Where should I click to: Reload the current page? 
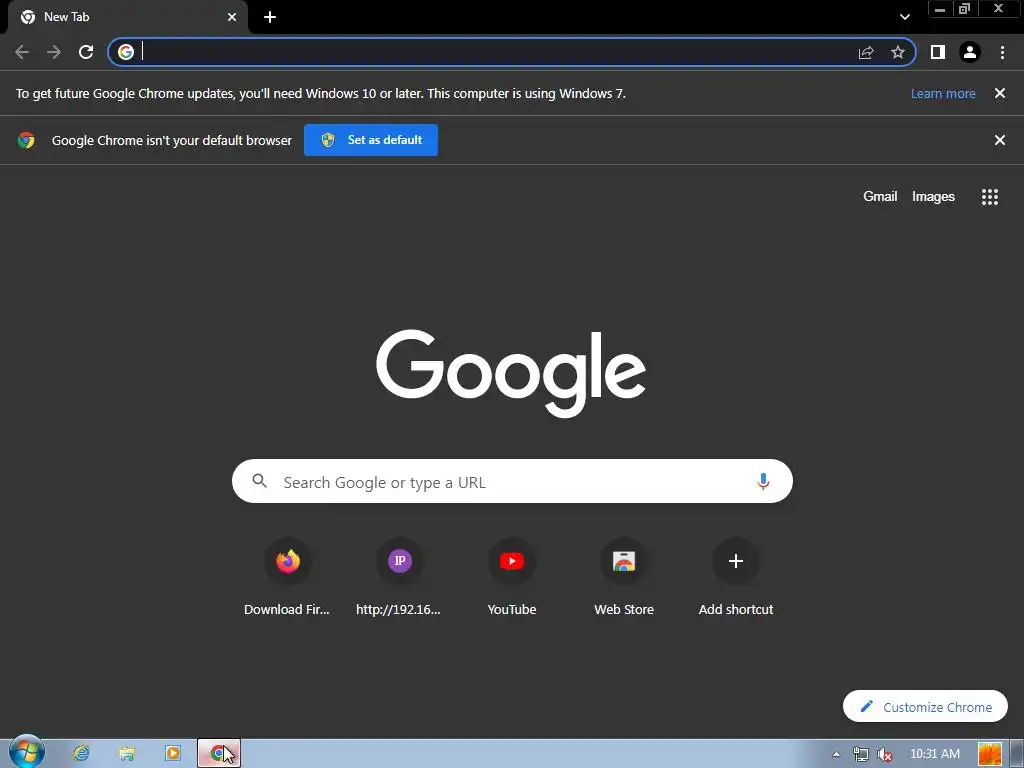point(86,52)
